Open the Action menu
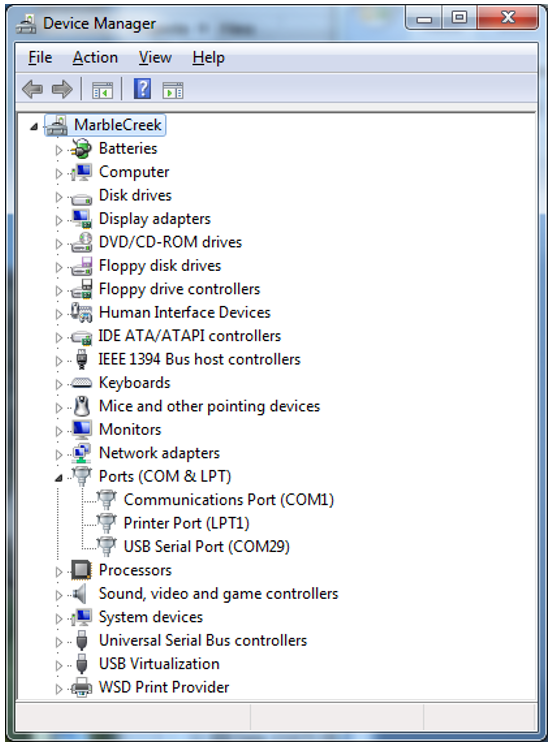This screenshot has height=746, width=552. click(95, 58)
